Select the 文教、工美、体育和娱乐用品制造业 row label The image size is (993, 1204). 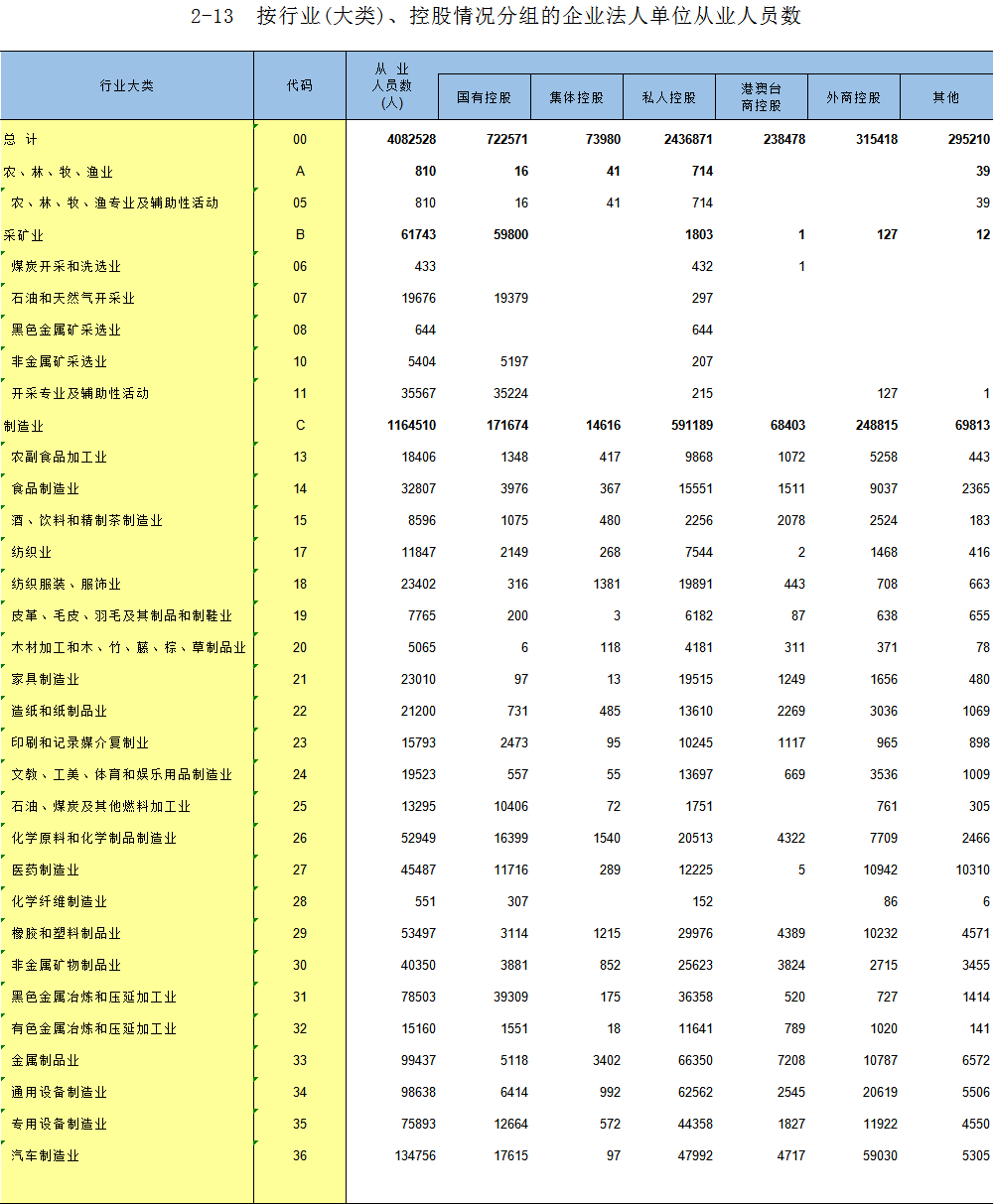(x=121, y=775)
